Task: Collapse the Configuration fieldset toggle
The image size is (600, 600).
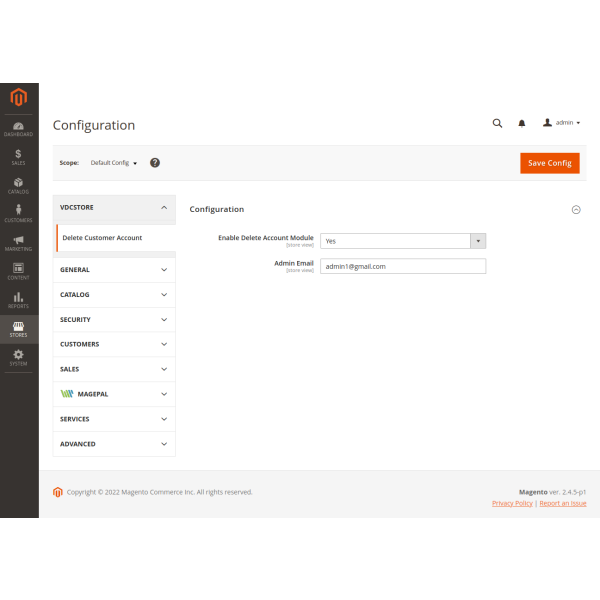Action: (x=575, y=210)
